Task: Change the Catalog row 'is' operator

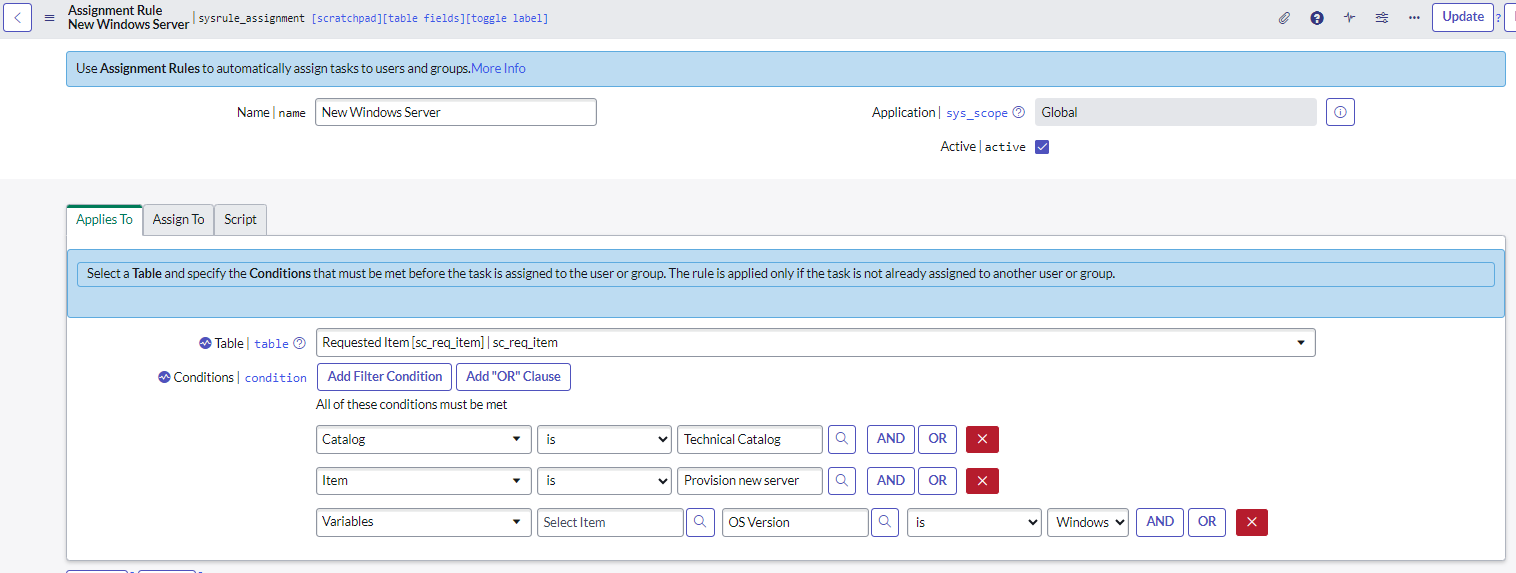Action: [x=604, y=439]
